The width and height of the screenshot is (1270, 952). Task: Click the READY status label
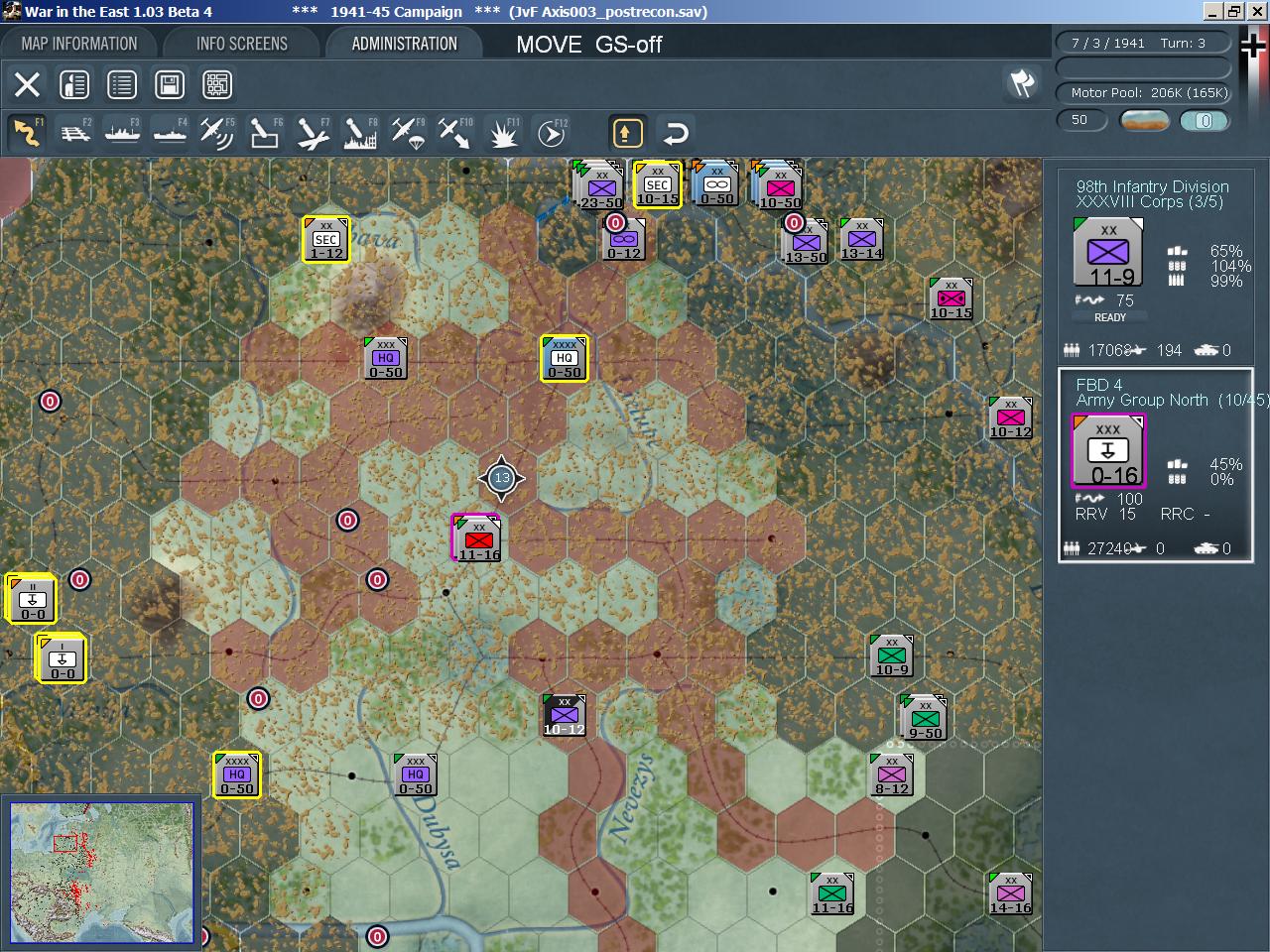pos(1109,317)
